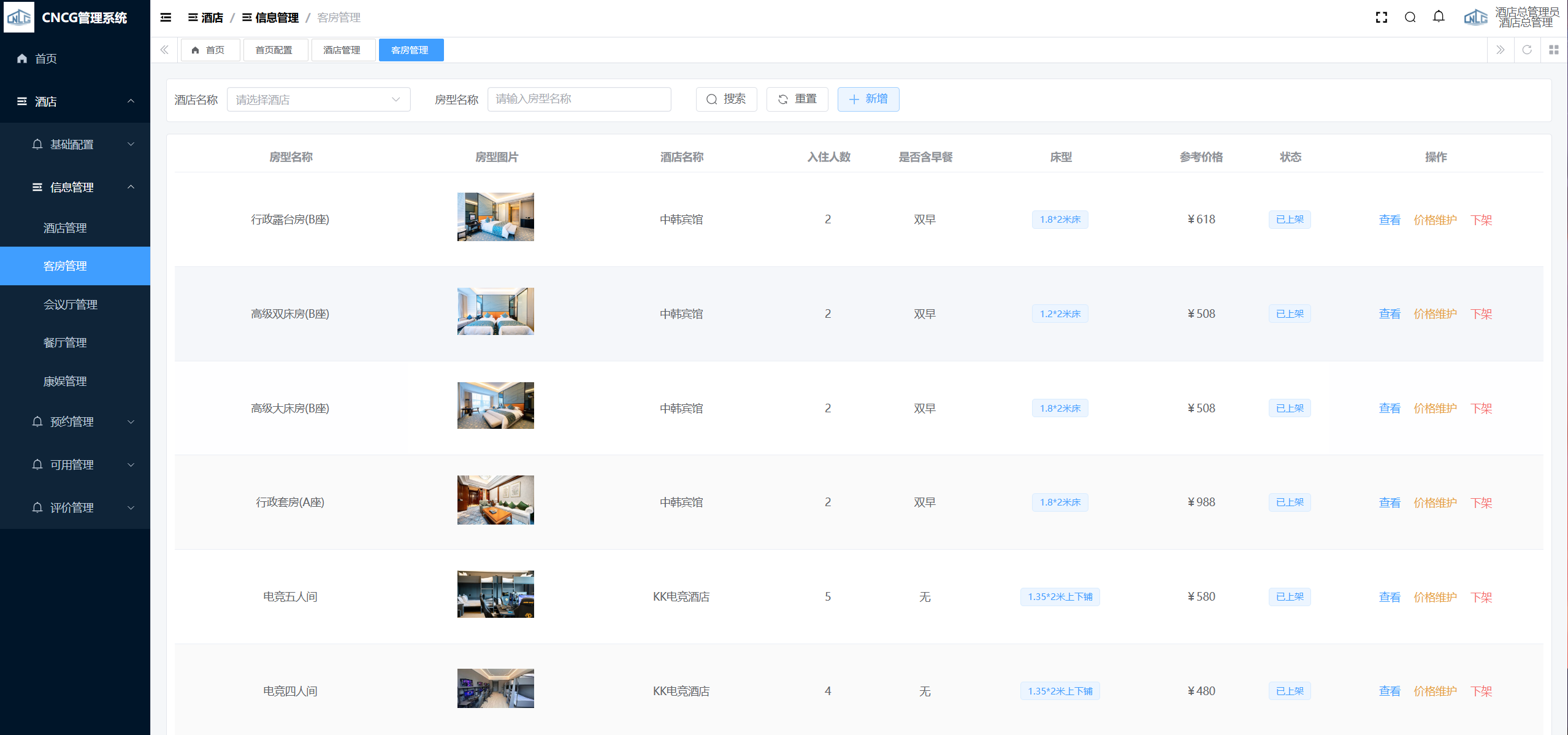Screen dimensions: 1568x735
Task: Open the tab grid options icon
Action: pos(1553,50)
